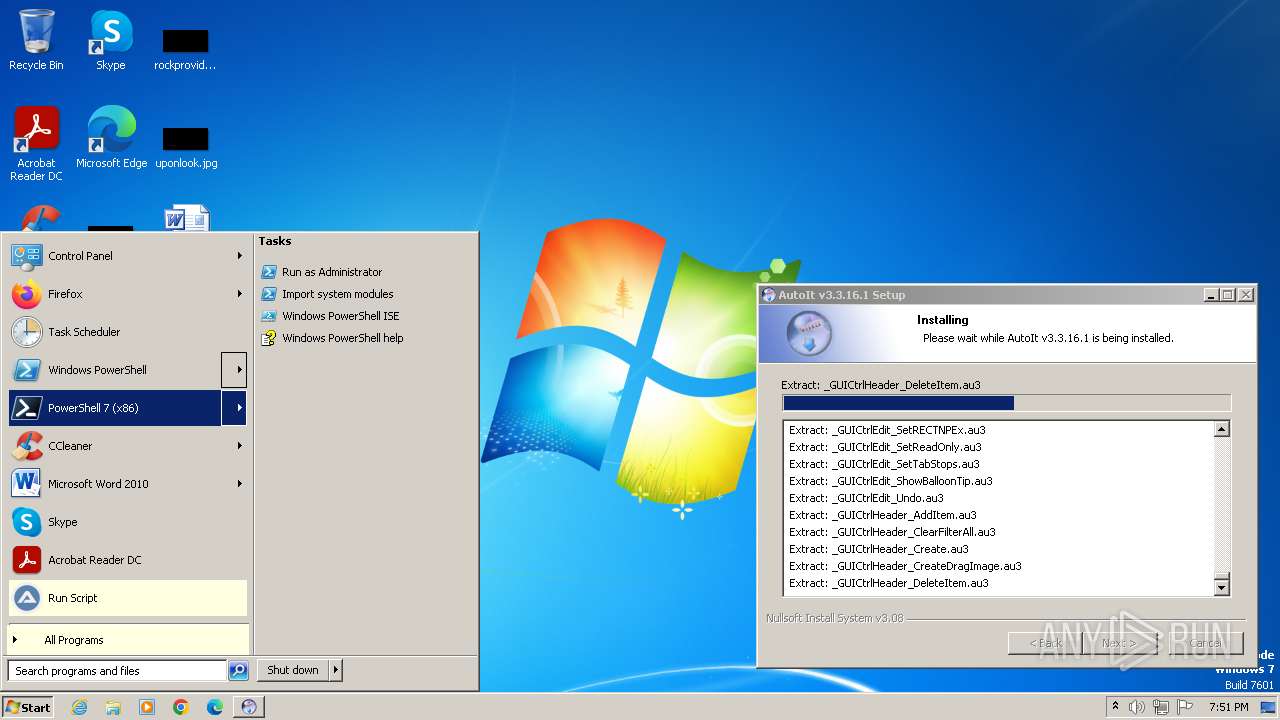Click the Action Center flag tray icon
The width and height of the screenshot is (1280, 720).
[x=1185, y=707]
